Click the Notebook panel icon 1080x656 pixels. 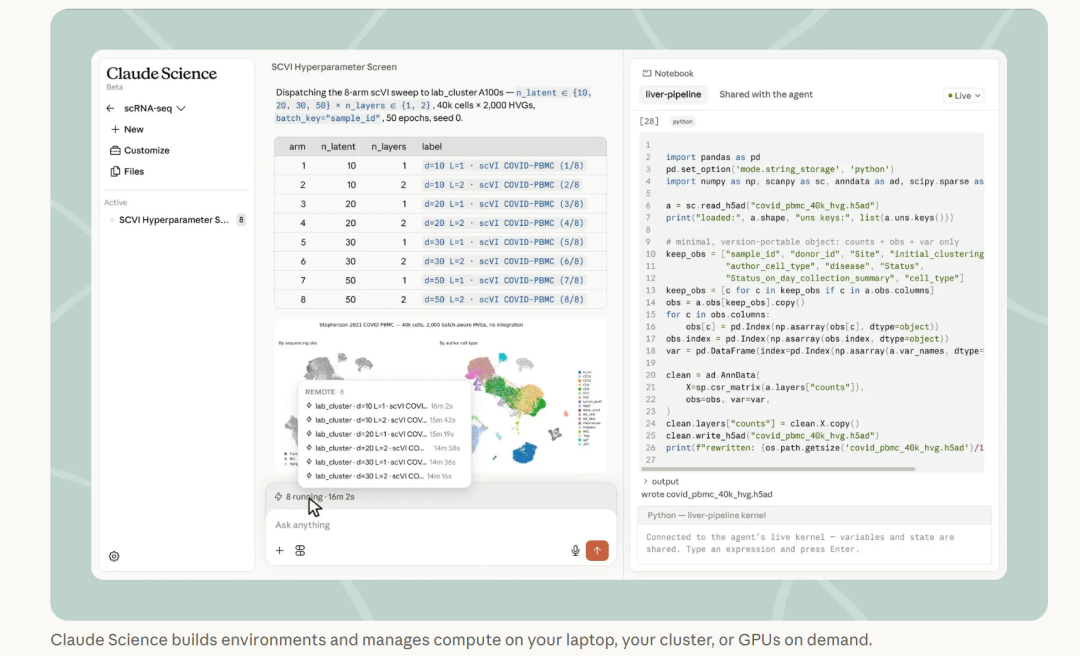pyautogui.click(x=647, y=73)
